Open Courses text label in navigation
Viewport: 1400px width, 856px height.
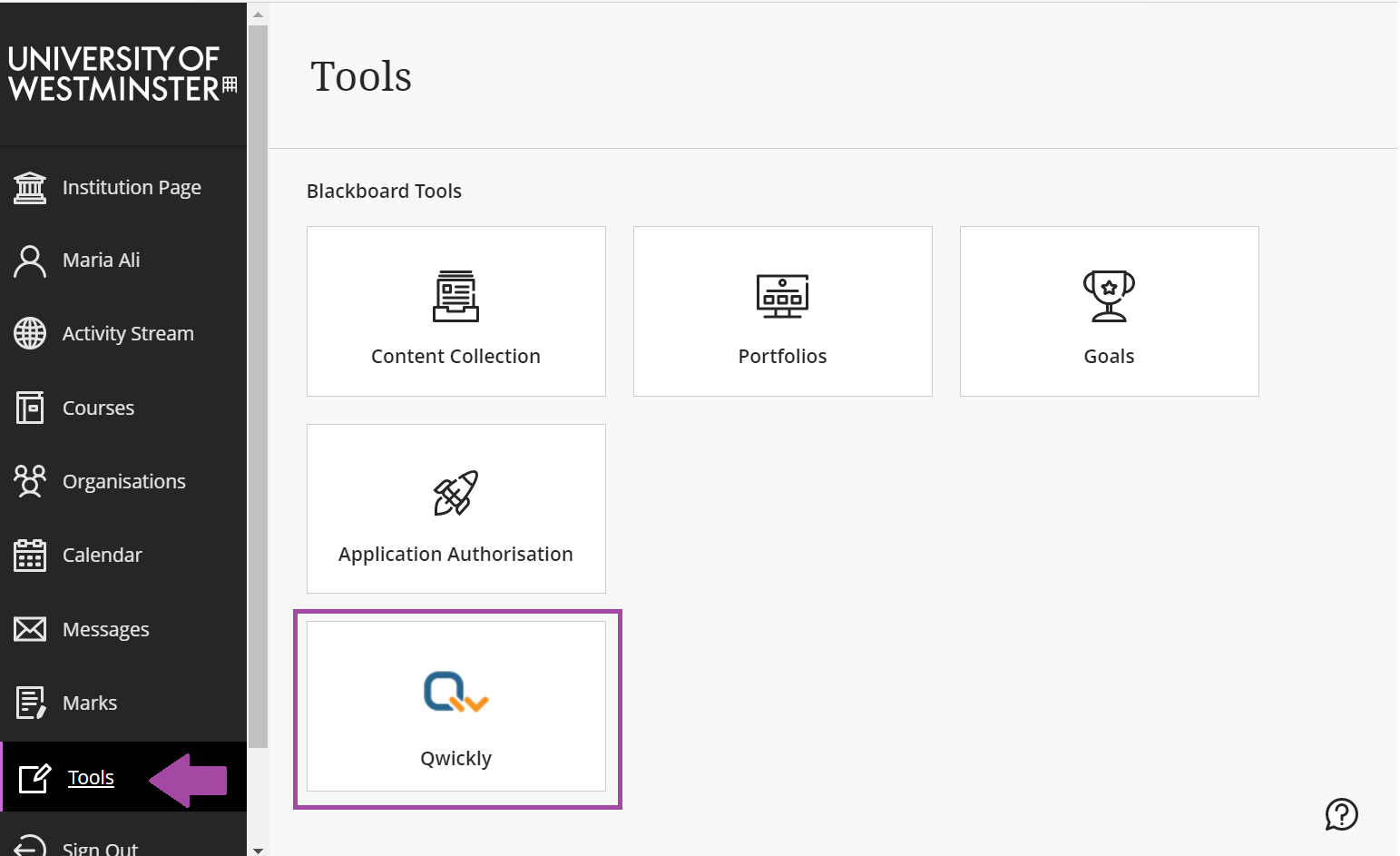[x=98, y=408]
